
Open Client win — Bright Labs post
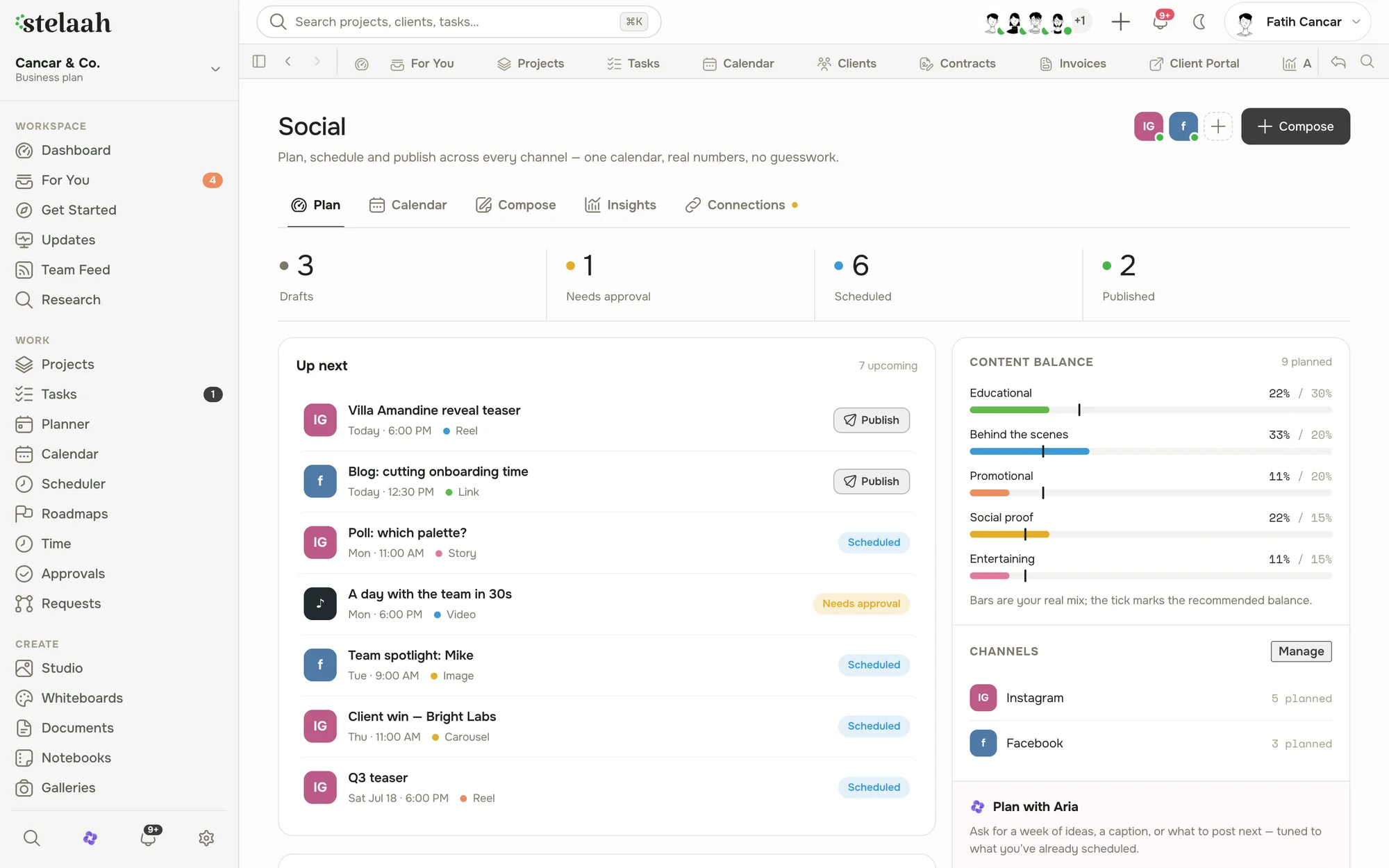[x=606, y=726]
